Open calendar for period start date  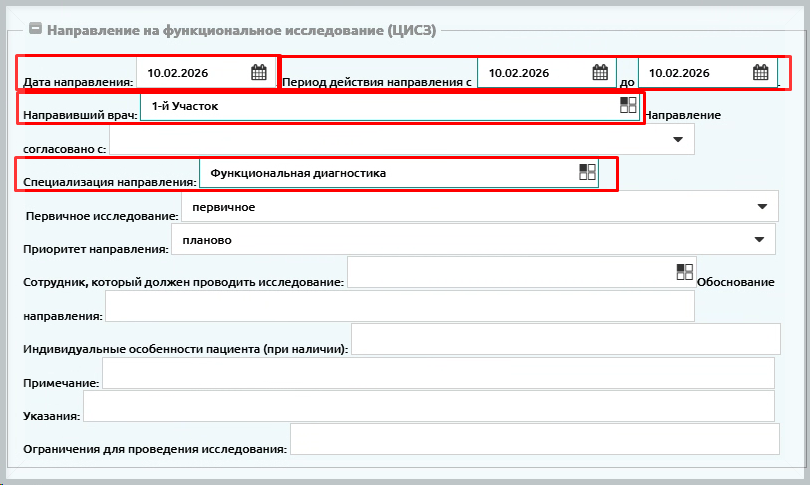(x=600, y=72)
